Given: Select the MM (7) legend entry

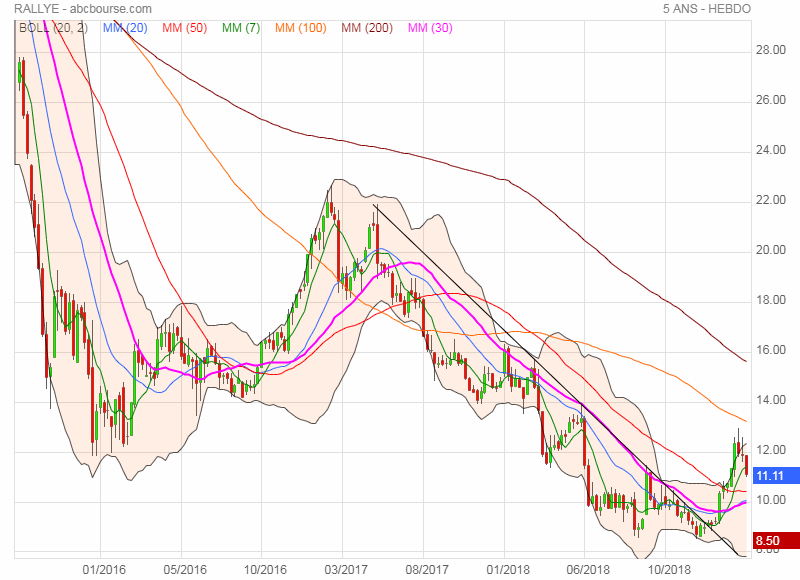Looking at the screenshot, I should coord(241,28).
